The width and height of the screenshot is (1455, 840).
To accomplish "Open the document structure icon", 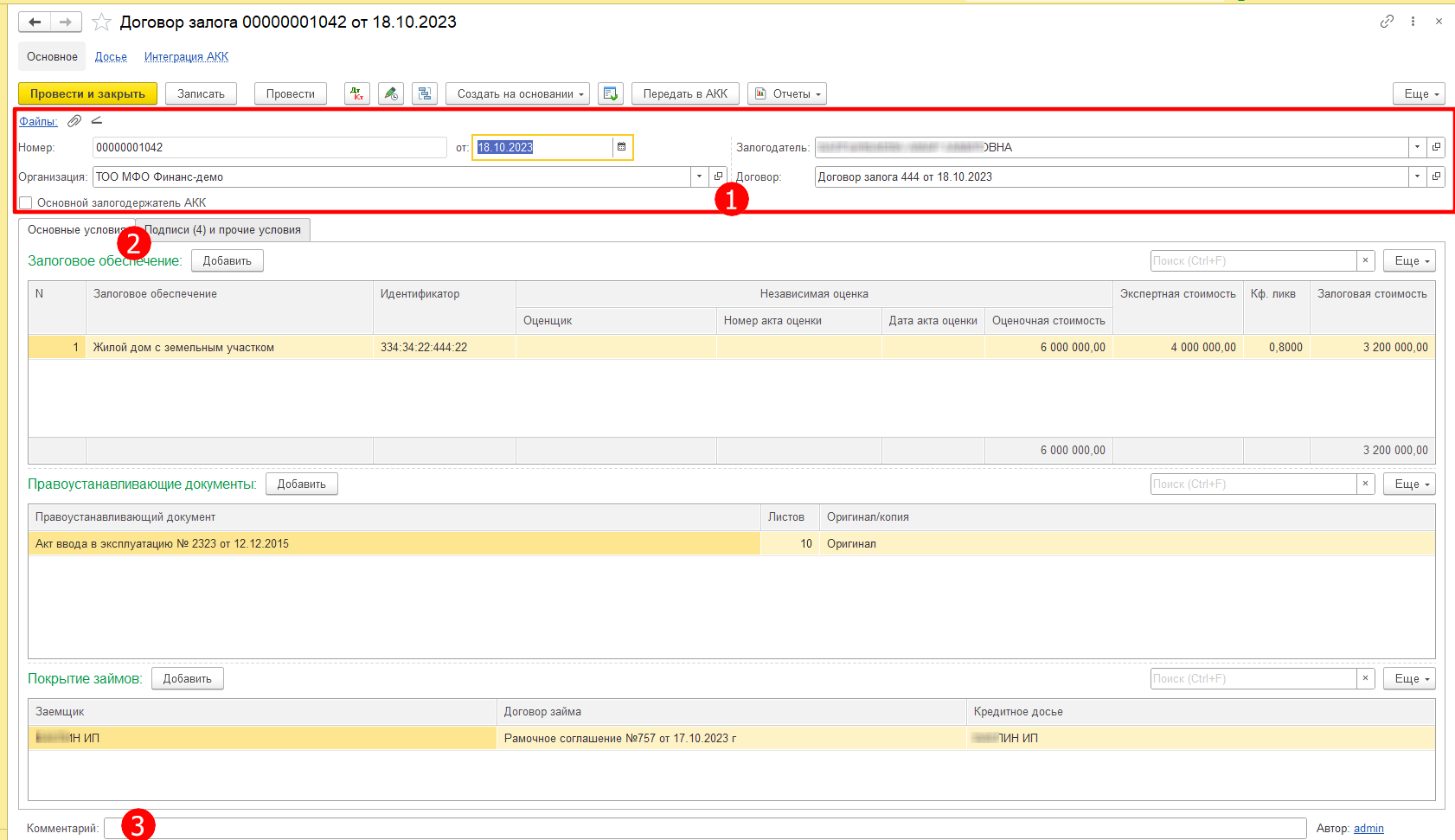I will point(425,93).
